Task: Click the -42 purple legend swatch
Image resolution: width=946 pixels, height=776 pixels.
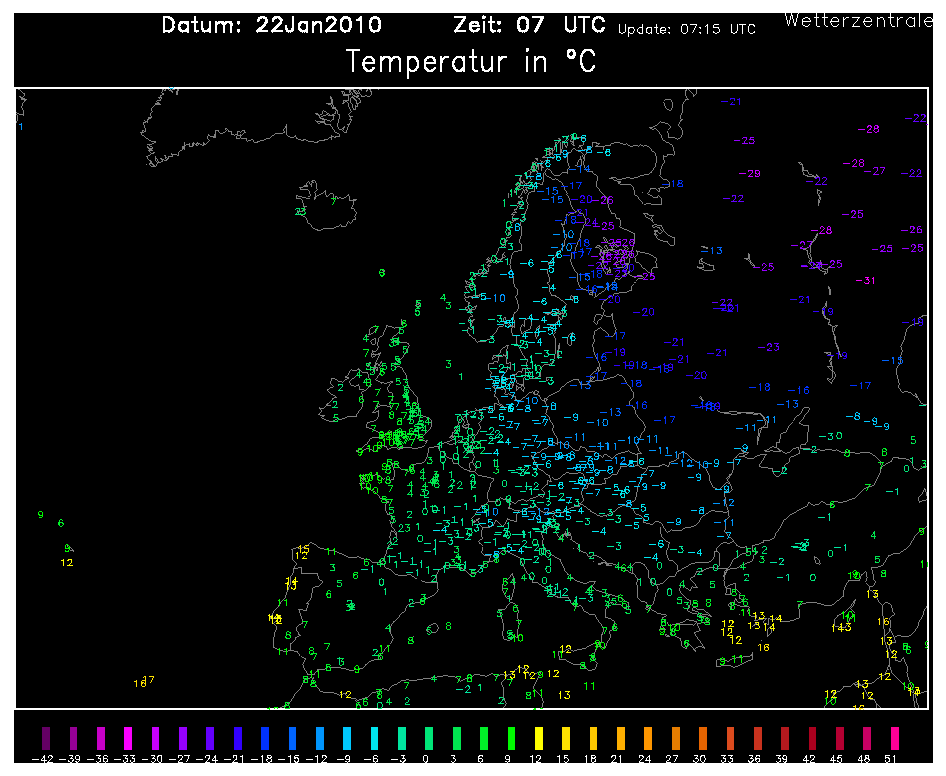Action: (x=43, y=739)
